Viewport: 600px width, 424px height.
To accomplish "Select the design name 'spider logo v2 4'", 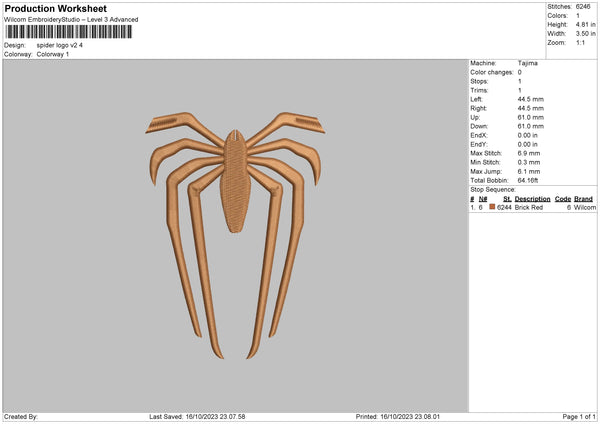I will (60, 45).
